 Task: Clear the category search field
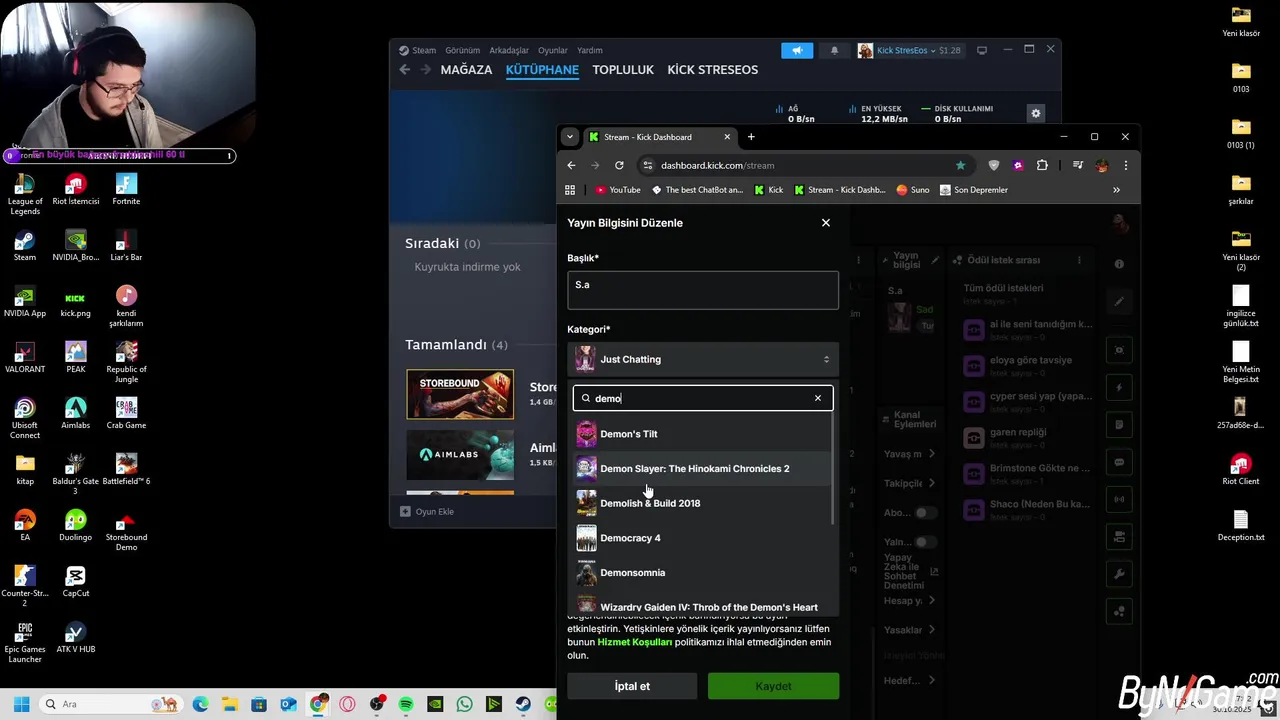(x=817, y=398)
